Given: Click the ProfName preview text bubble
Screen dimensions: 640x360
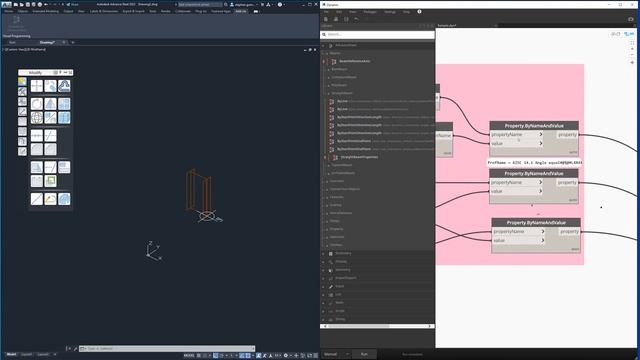Looking at the screenshot, I should coord(534,162).
